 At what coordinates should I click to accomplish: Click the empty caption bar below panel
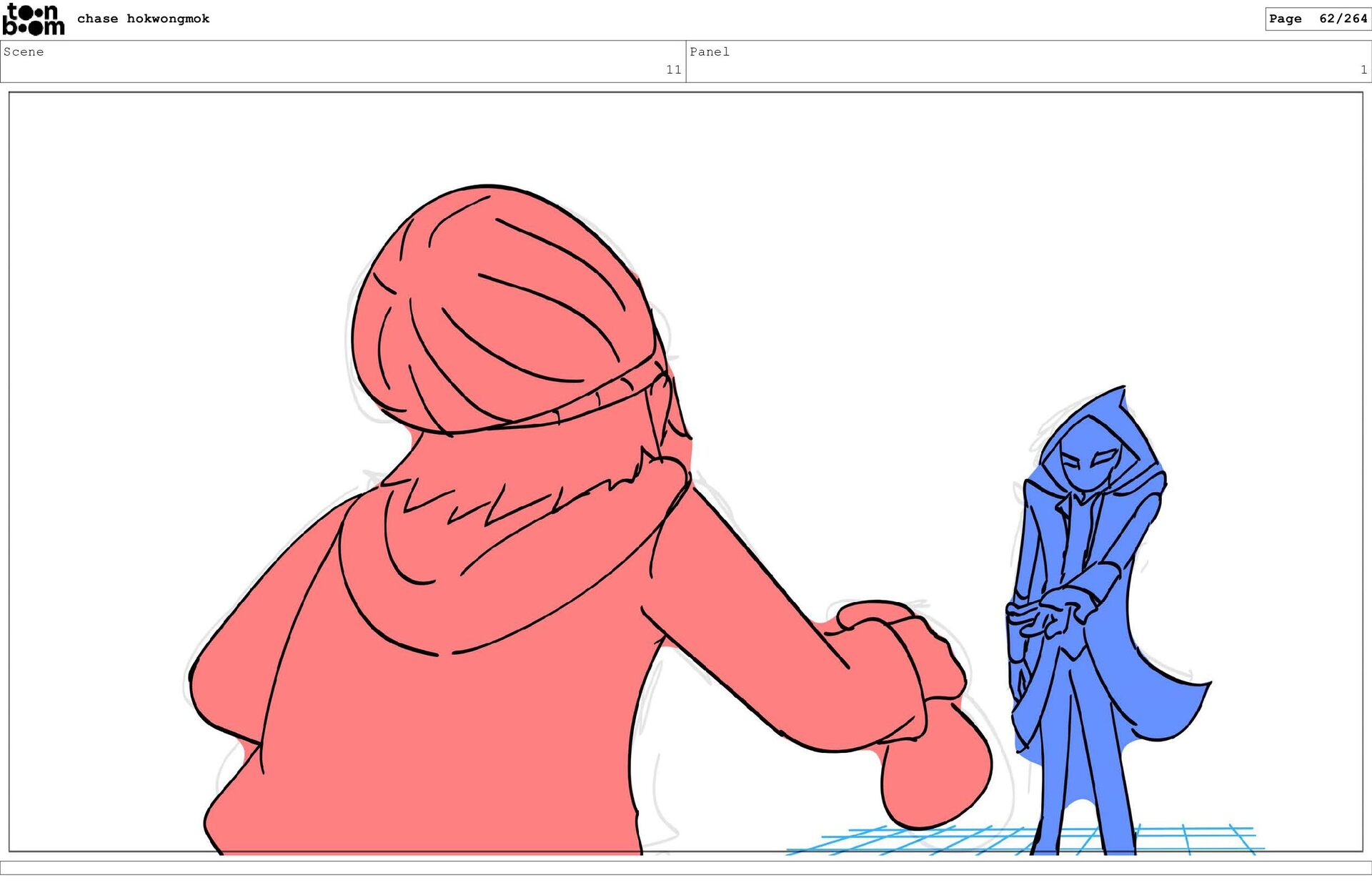(686, 867)
